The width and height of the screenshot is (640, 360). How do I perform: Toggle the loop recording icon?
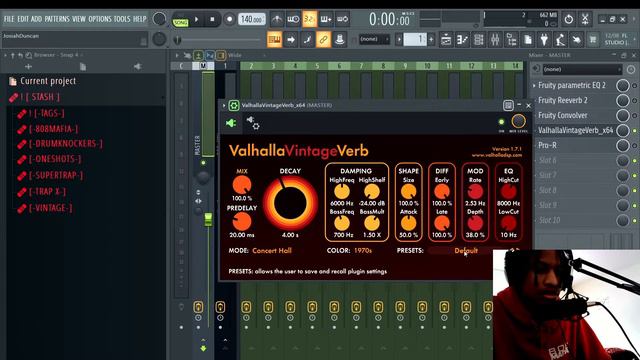[342, 19]
